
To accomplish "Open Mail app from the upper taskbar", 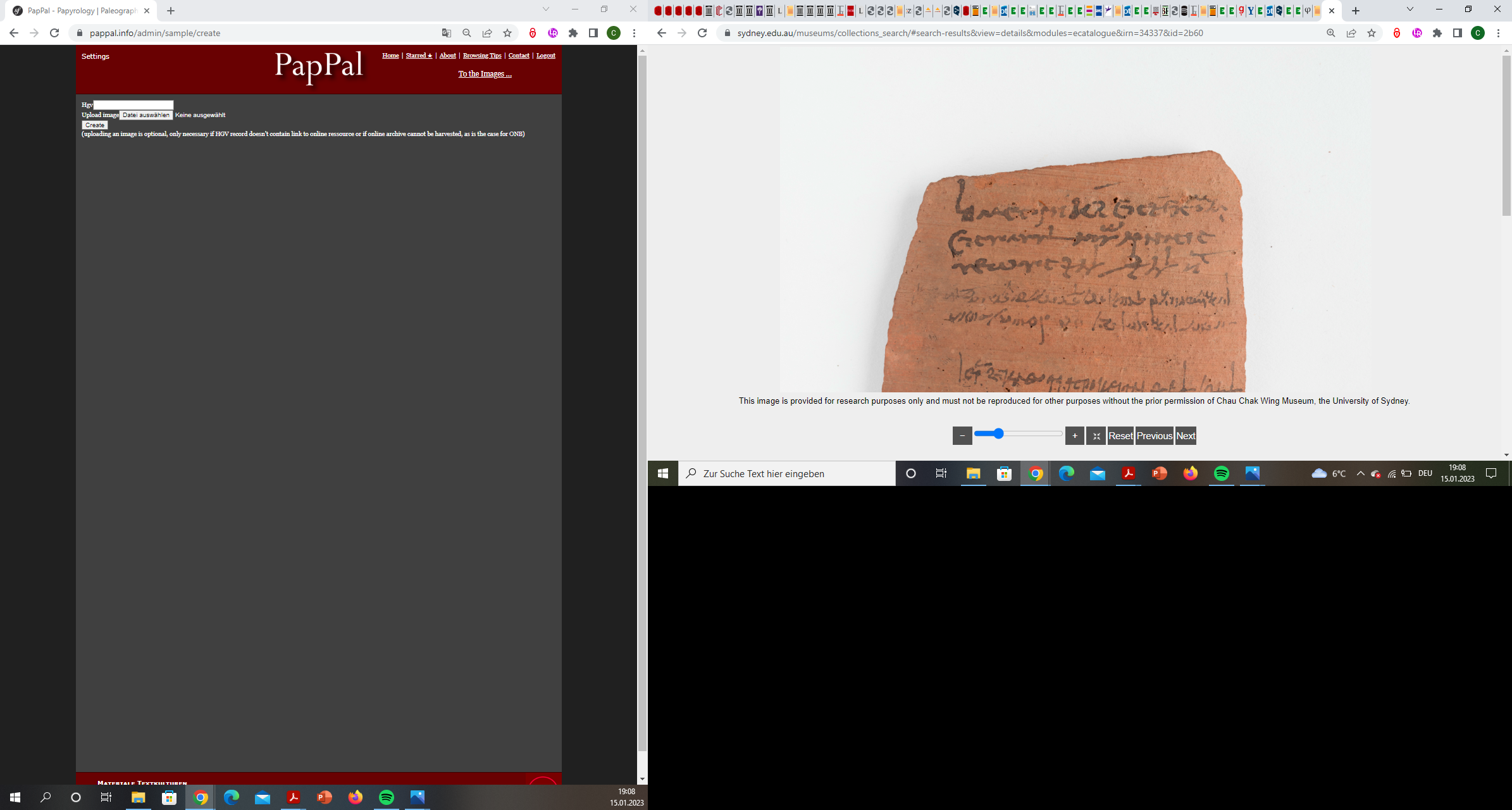I will pyautogui.click(x=1098, y=473).
